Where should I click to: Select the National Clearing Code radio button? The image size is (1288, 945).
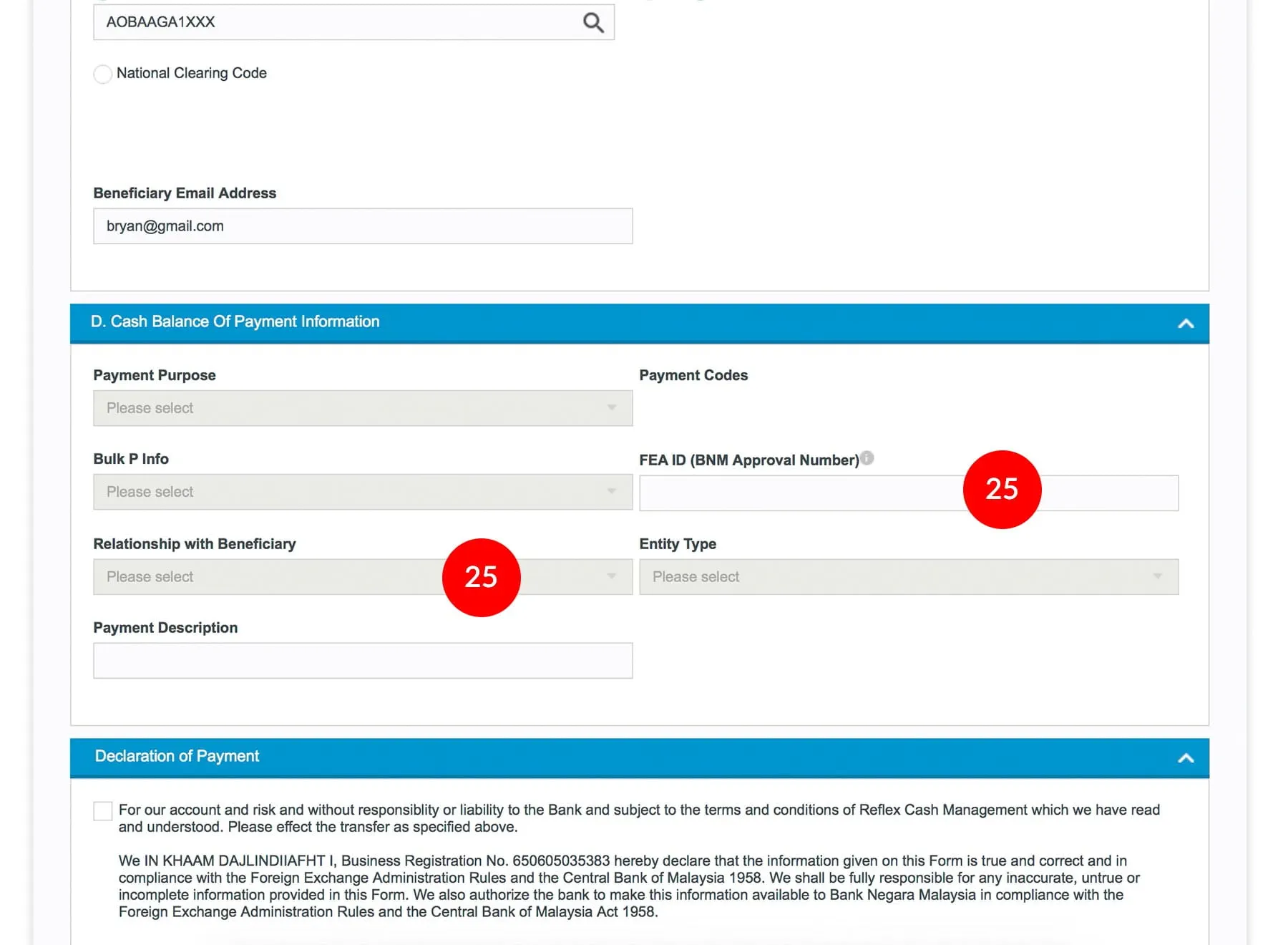pos(103,74)
